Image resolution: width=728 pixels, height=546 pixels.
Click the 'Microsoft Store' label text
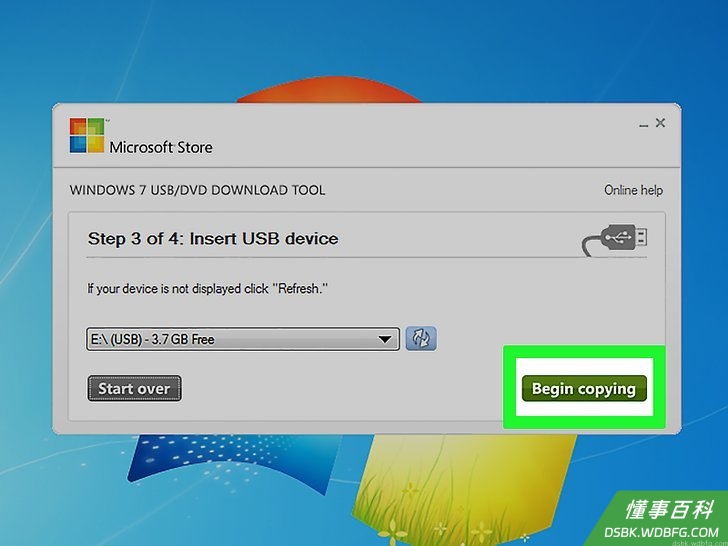[161, 148]
